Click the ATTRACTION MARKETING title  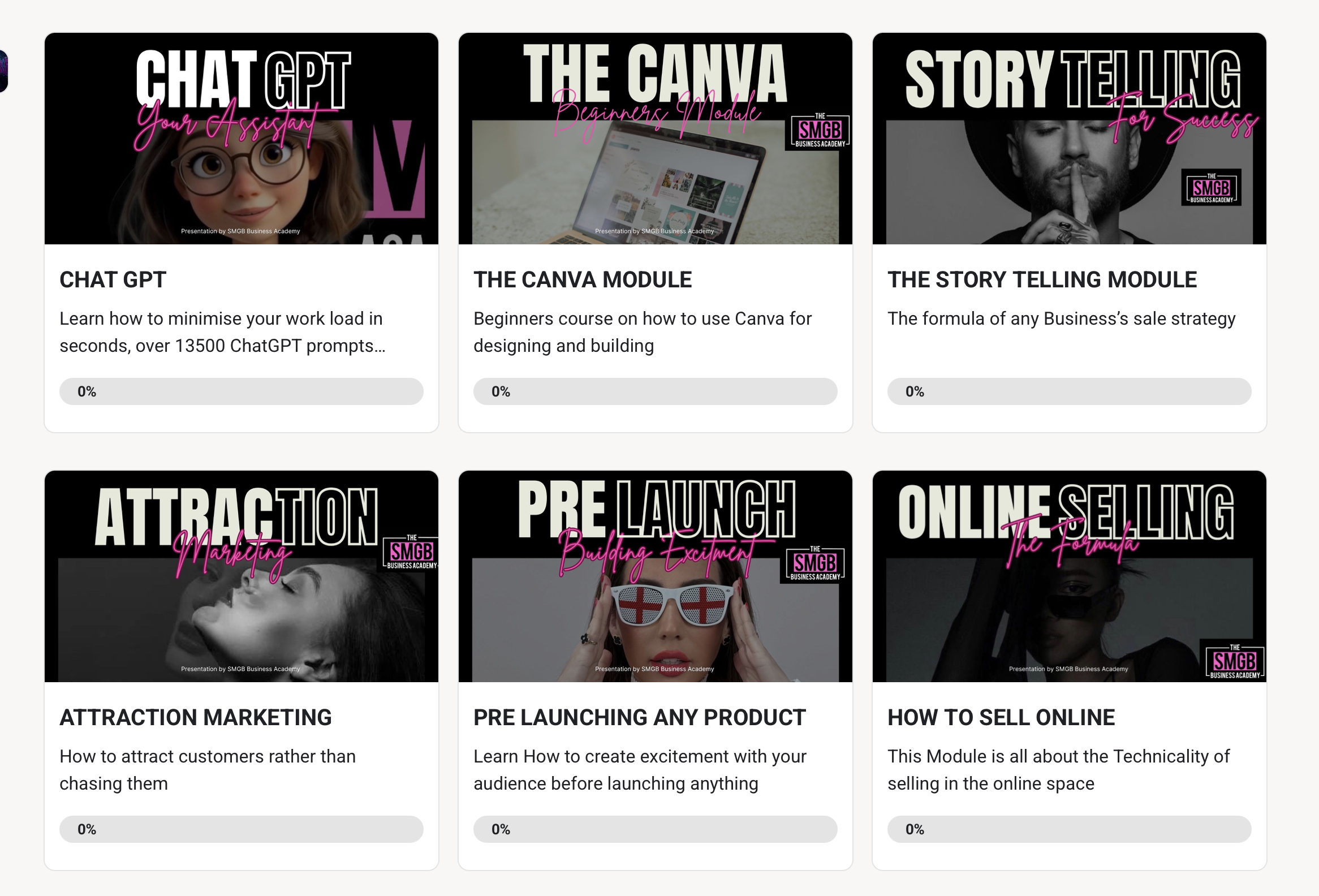pyautogui.click(x=196, y=717)
